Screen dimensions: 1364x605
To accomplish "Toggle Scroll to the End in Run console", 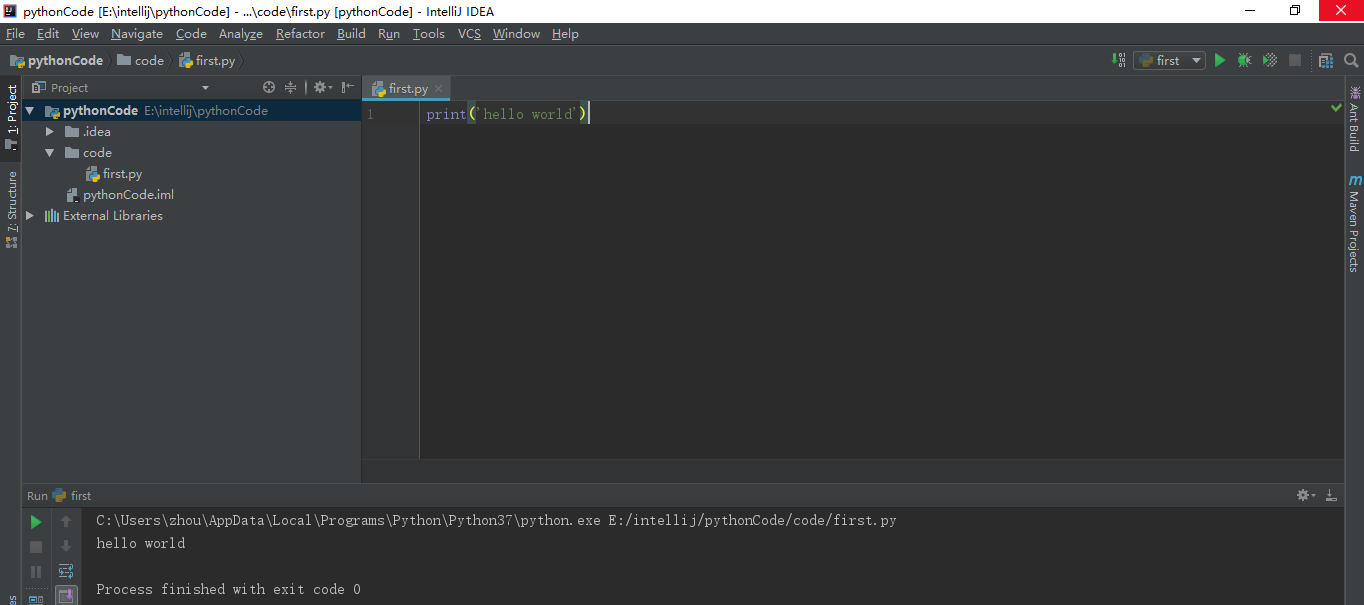I will pos(66,596).
